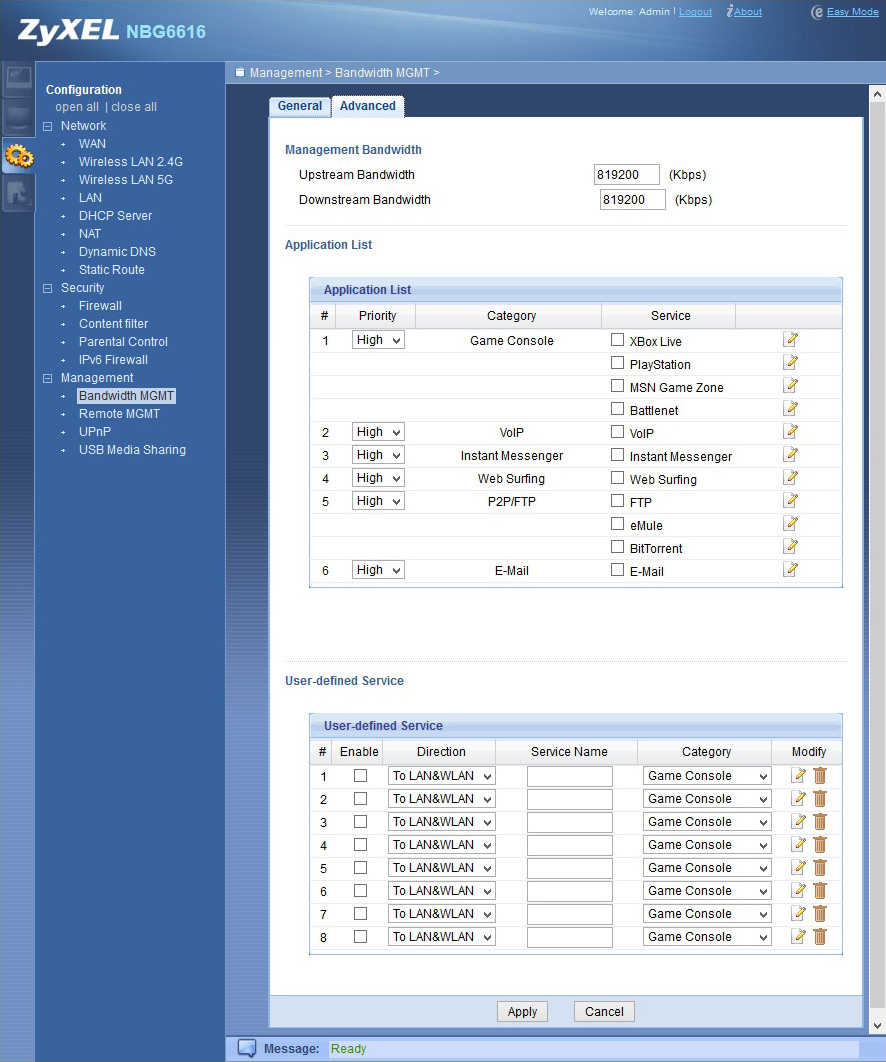Image resolution: width=886 pixels, height=1062 pixels.
Task: Edit the MSN Game Zone service rule
Action: 790,386
